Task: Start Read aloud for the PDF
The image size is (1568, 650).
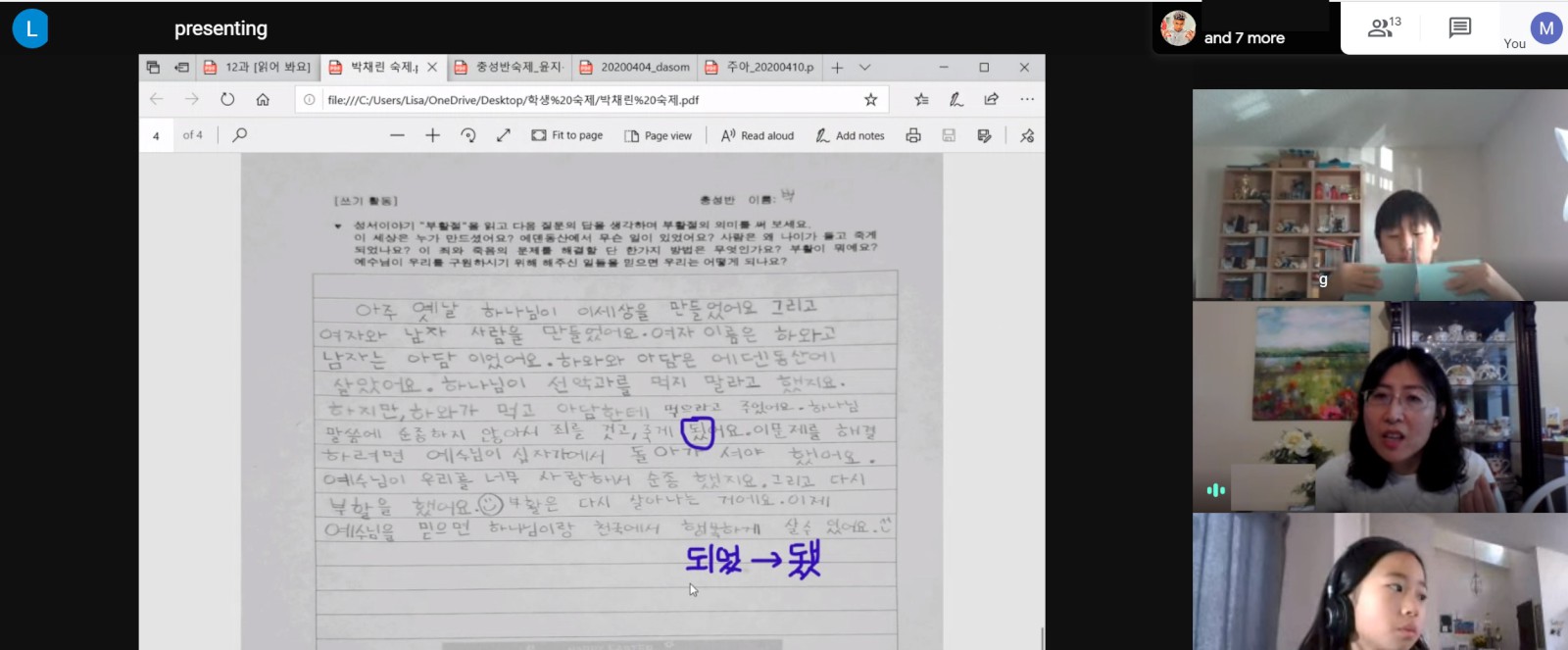Action: (x=758, y=135)
